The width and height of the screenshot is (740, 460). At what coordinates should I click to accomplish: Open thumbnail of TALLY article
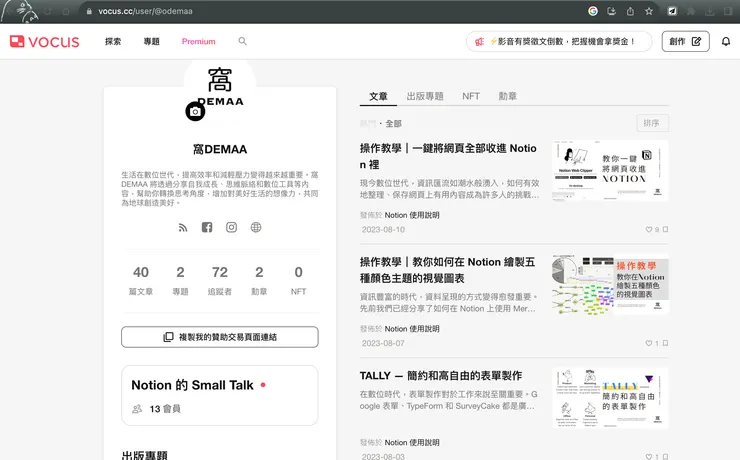click(610, 398)
